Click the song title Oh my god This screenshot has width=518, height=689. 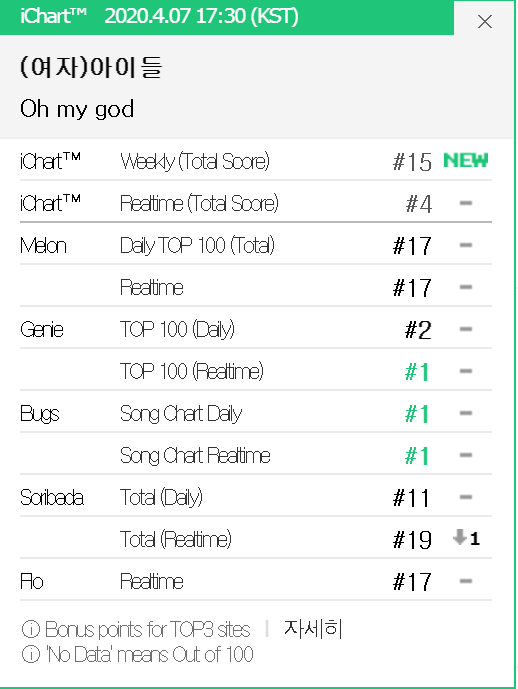coord(77,109)
